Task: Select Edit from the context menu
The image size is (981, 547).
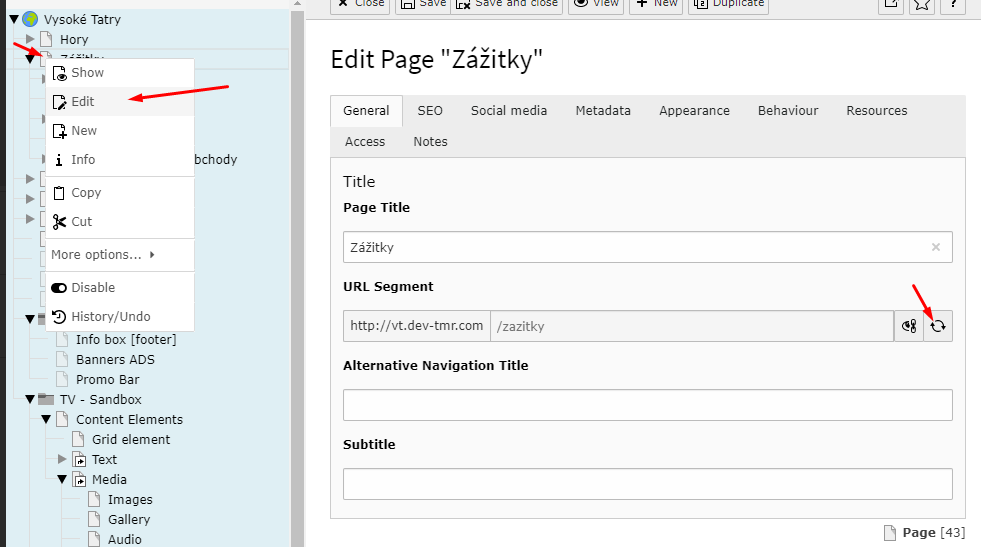Action: 82,101
